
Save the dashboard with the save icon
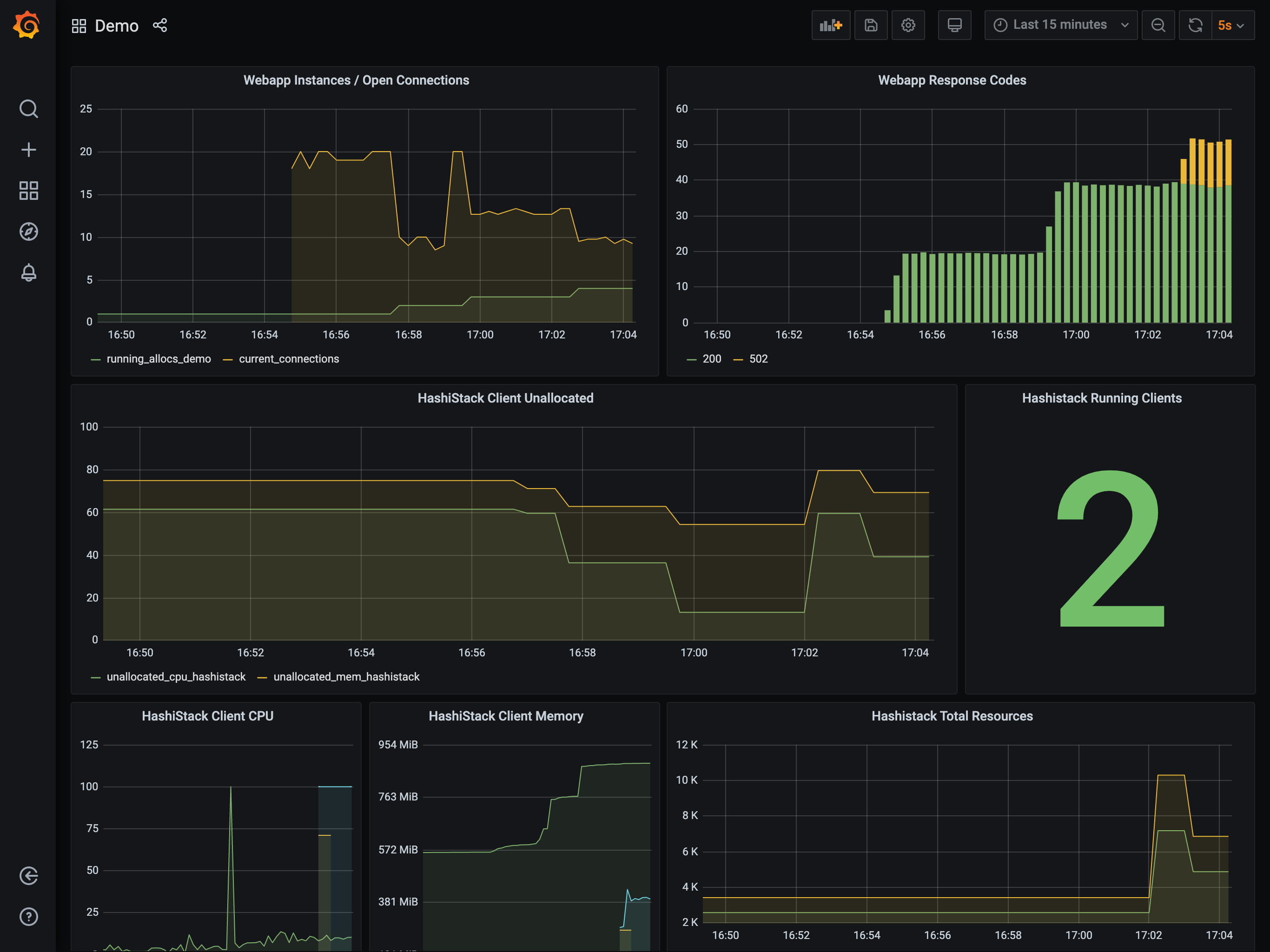coord(871,25)
